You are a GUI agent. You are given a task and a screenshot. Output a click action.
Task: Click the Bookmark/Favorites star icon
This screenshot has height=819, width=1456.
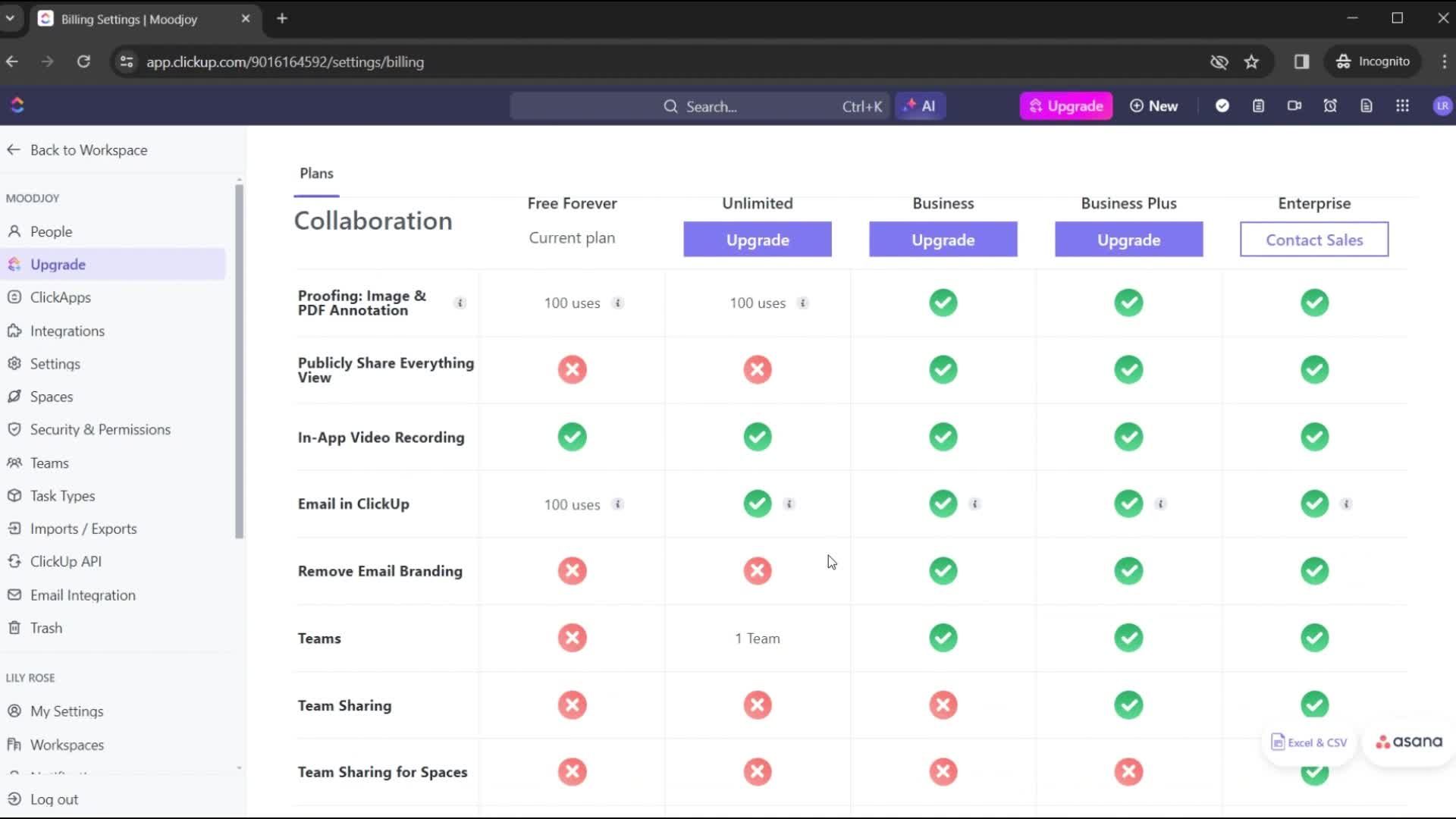(1253, 62)
